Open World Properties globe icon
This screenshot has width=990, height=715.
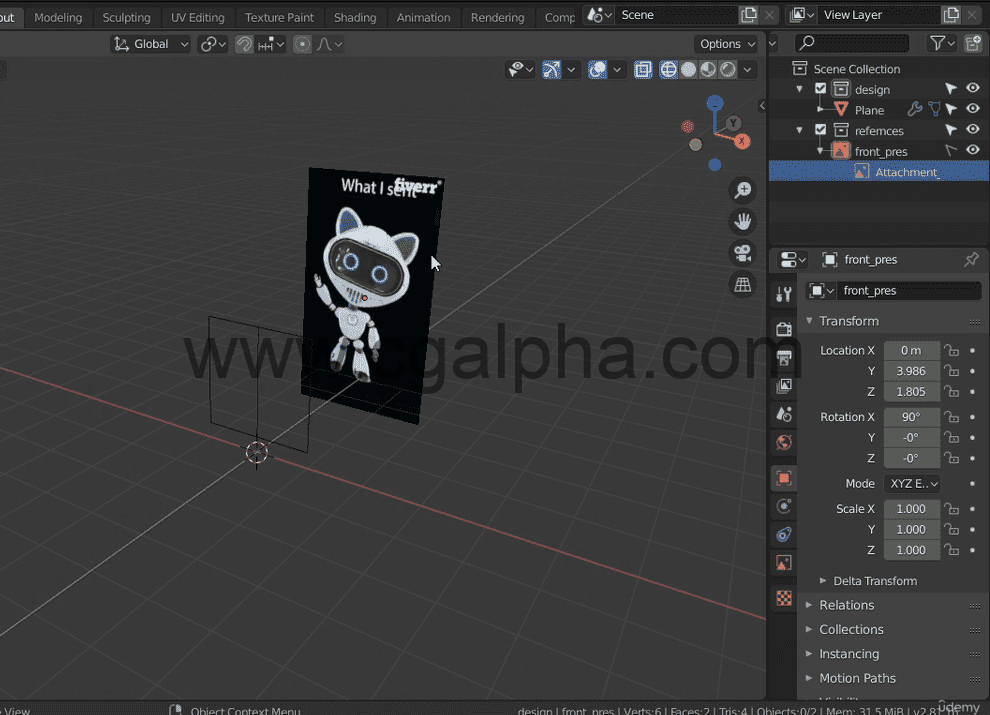[x=783, y=442]
